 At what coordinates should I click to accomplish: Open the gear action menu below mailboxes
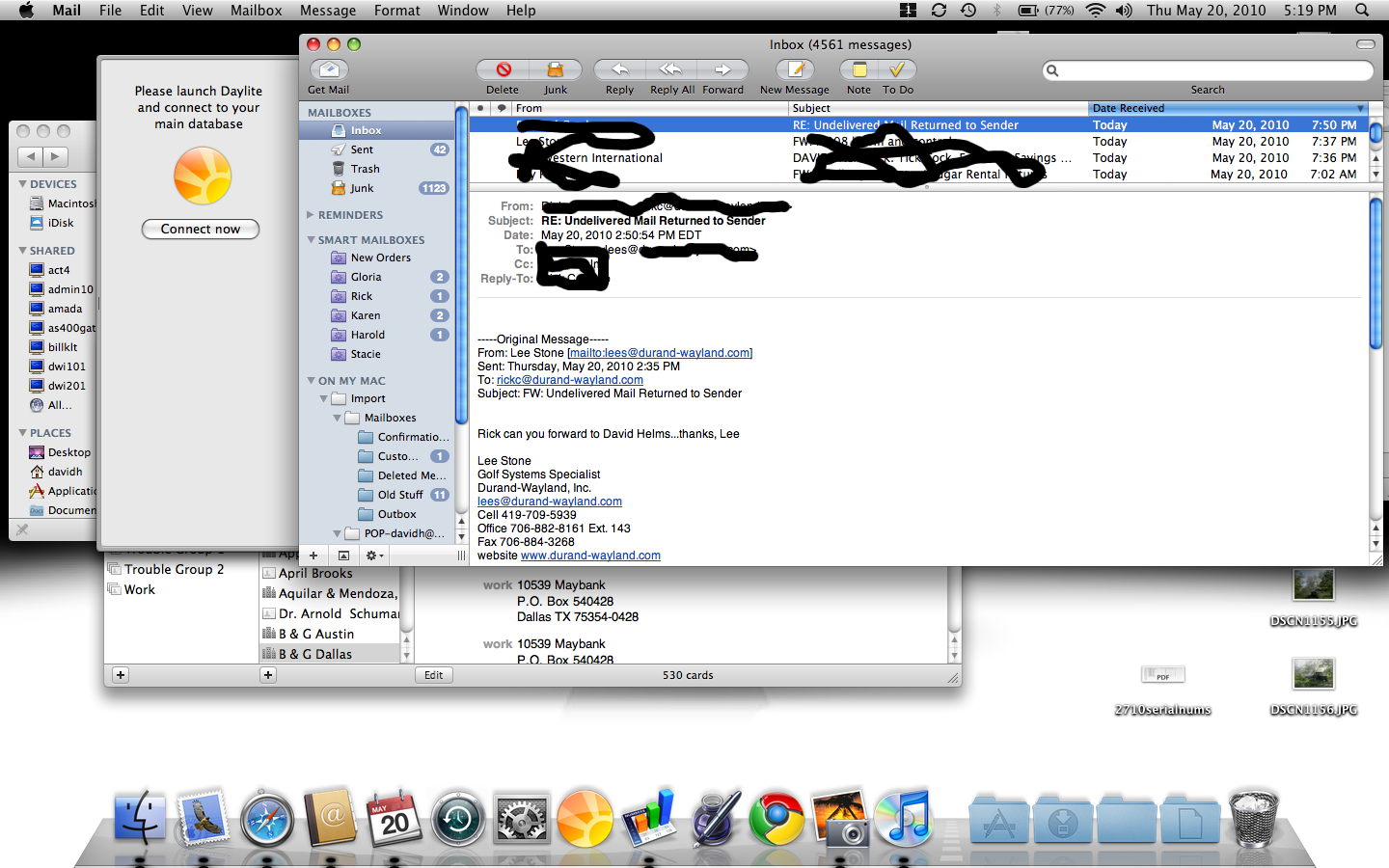coord(373,556)
